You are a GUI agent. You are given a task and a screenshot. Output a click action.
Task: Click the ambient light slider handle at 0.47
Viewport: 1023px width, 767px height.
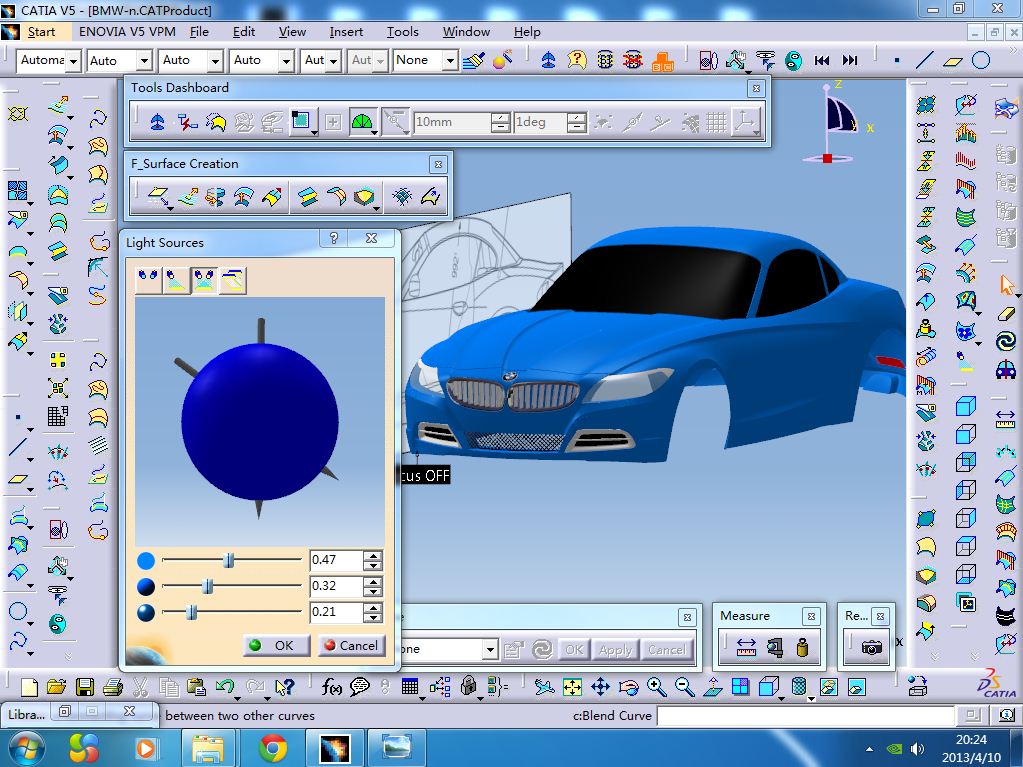(x=228, y=560)
